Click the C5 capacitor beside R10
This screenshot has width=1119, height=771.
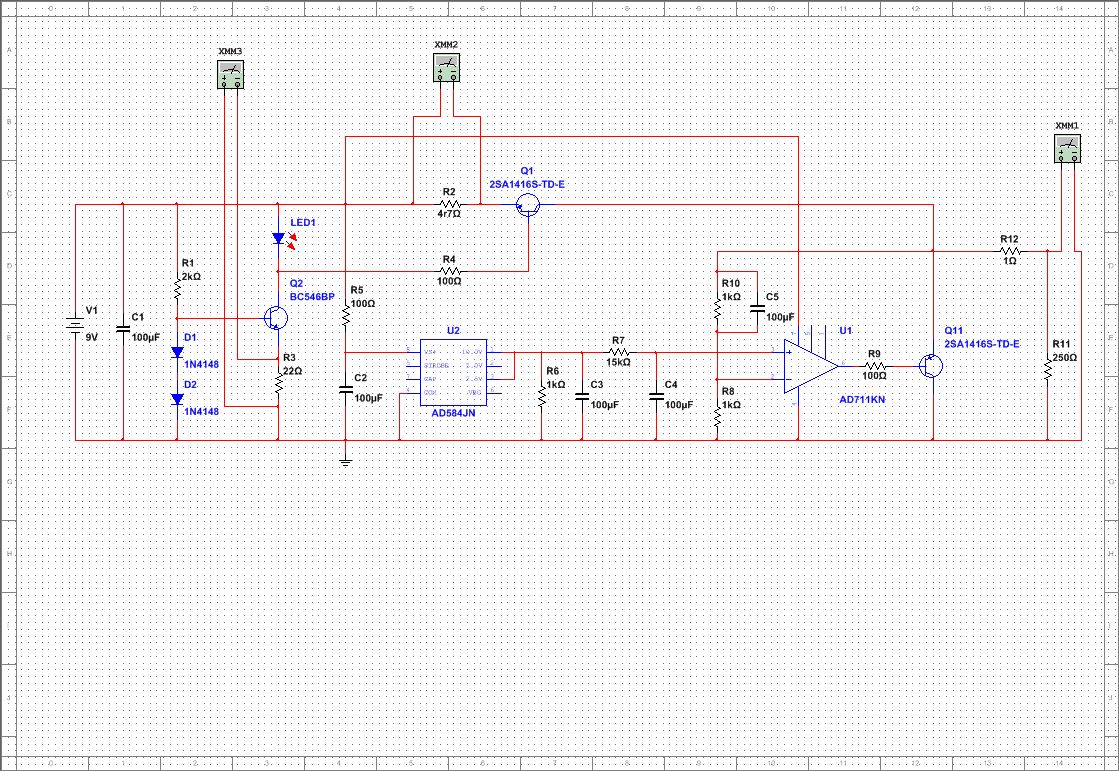click(x=757, y=303)
